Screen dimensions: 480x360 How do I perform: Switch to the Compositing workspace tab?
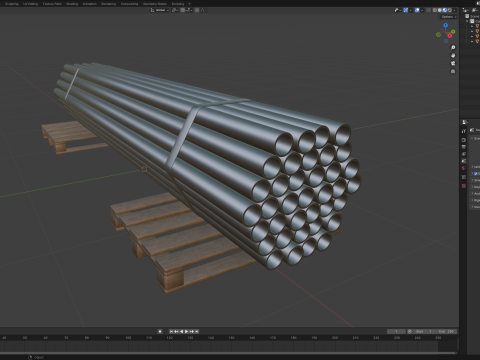pyautogui.click(x=129, y=4)
